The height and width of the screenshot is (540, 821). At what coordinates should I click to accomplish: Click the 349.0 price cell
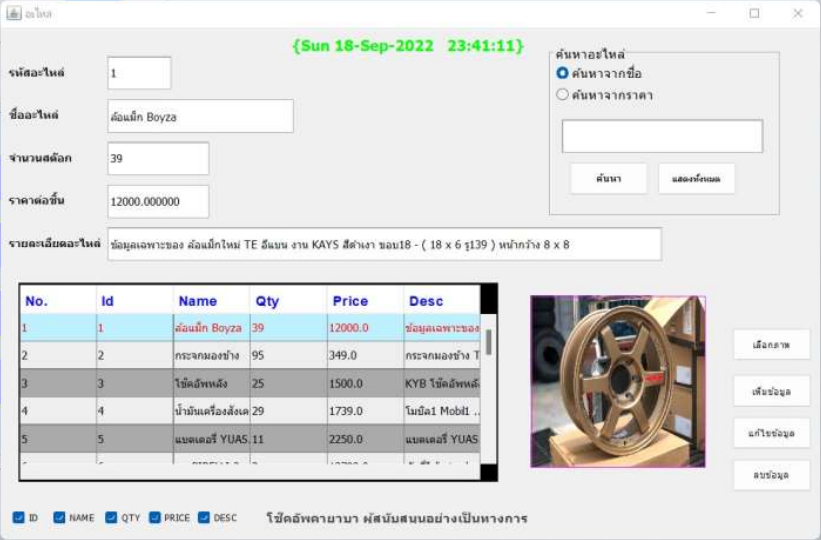tap(365, 355)
